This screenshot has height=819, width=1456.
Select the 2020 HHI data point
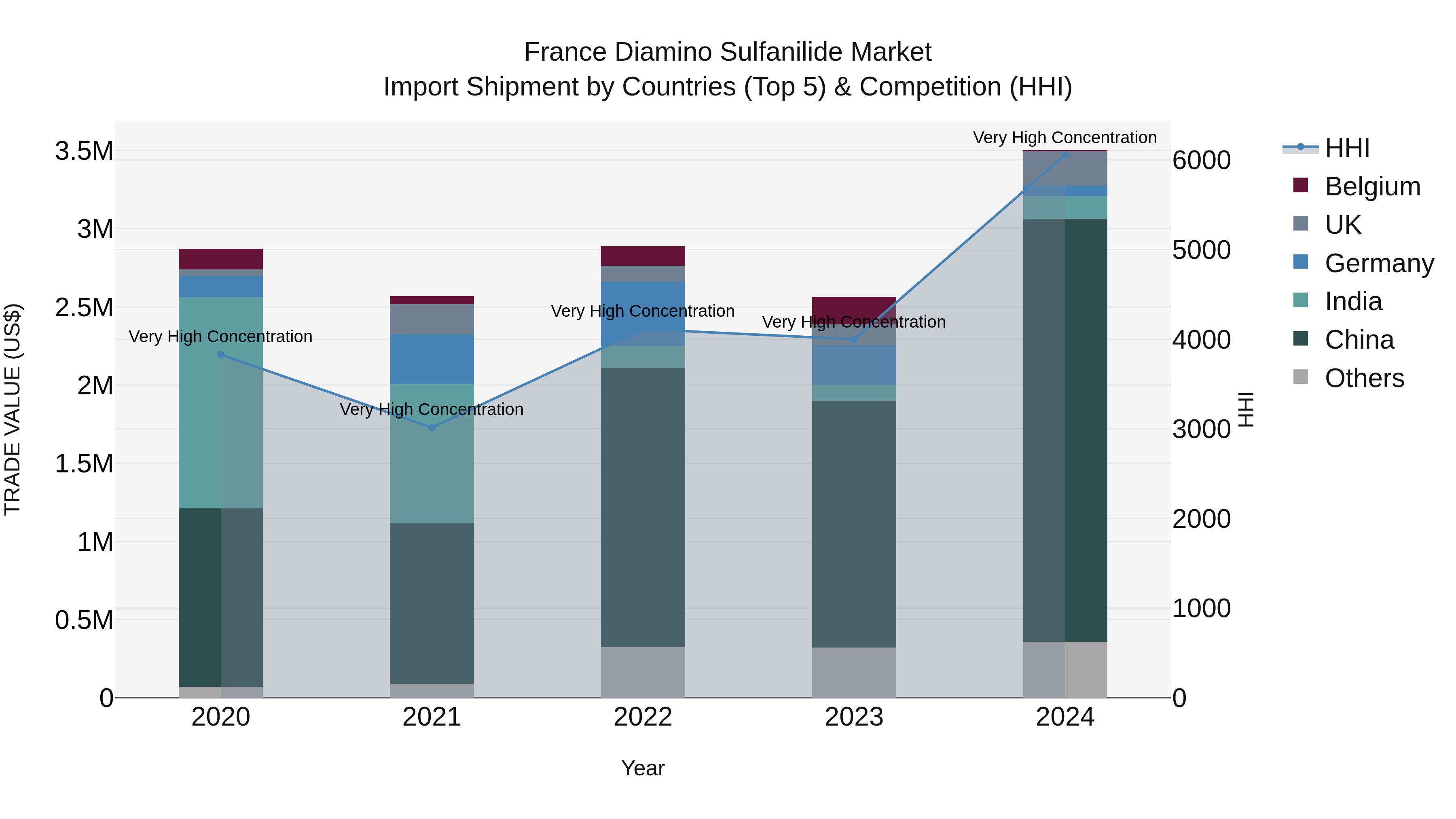221,355
